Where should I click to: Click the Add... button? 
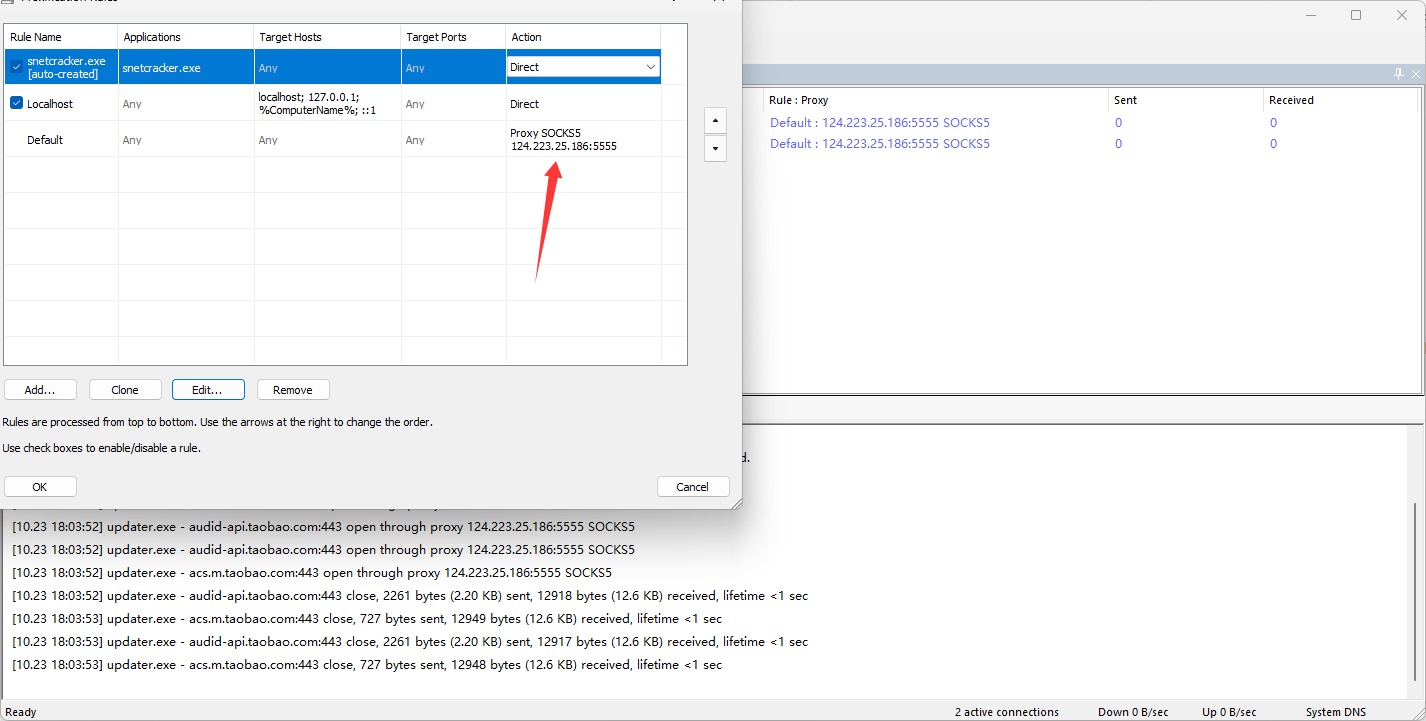coord(40,390)
